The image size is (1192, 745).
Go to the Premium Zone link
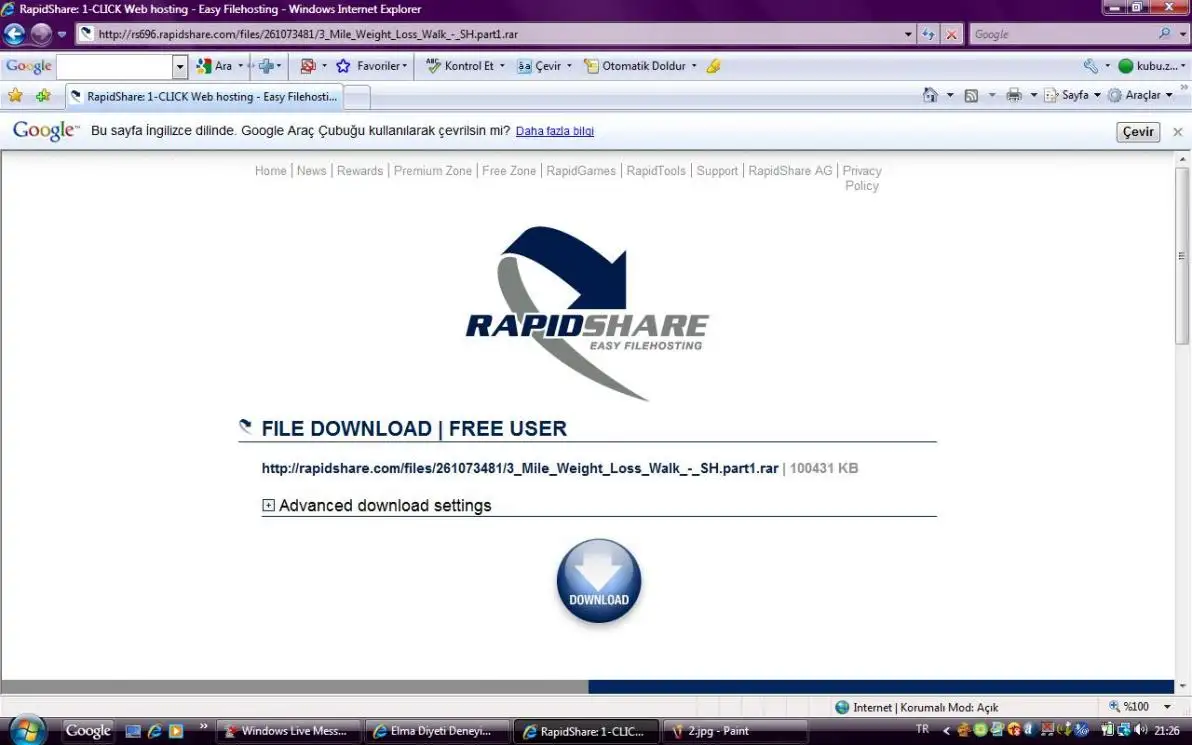[433, 171]
